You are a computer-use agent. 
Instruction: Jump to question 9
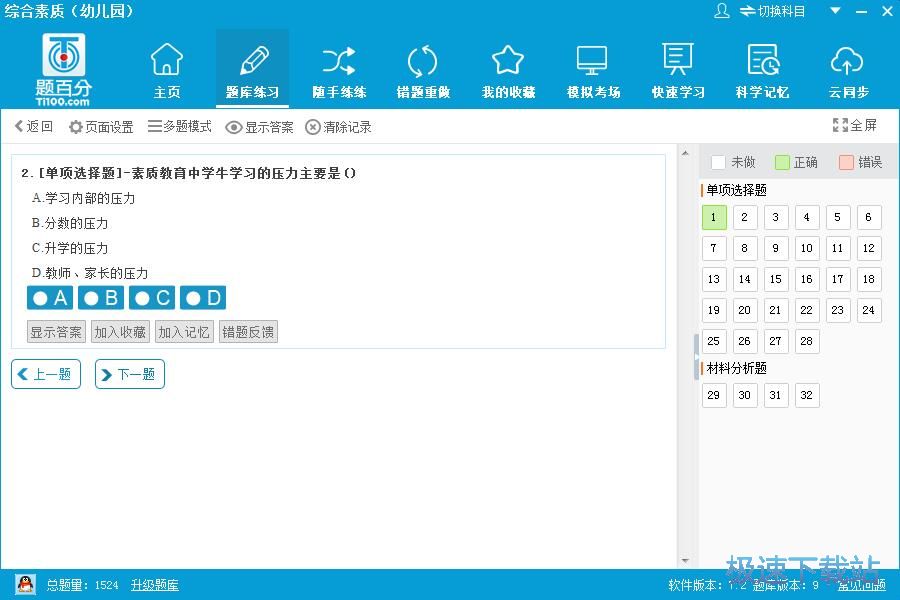(x=776, y=248)
